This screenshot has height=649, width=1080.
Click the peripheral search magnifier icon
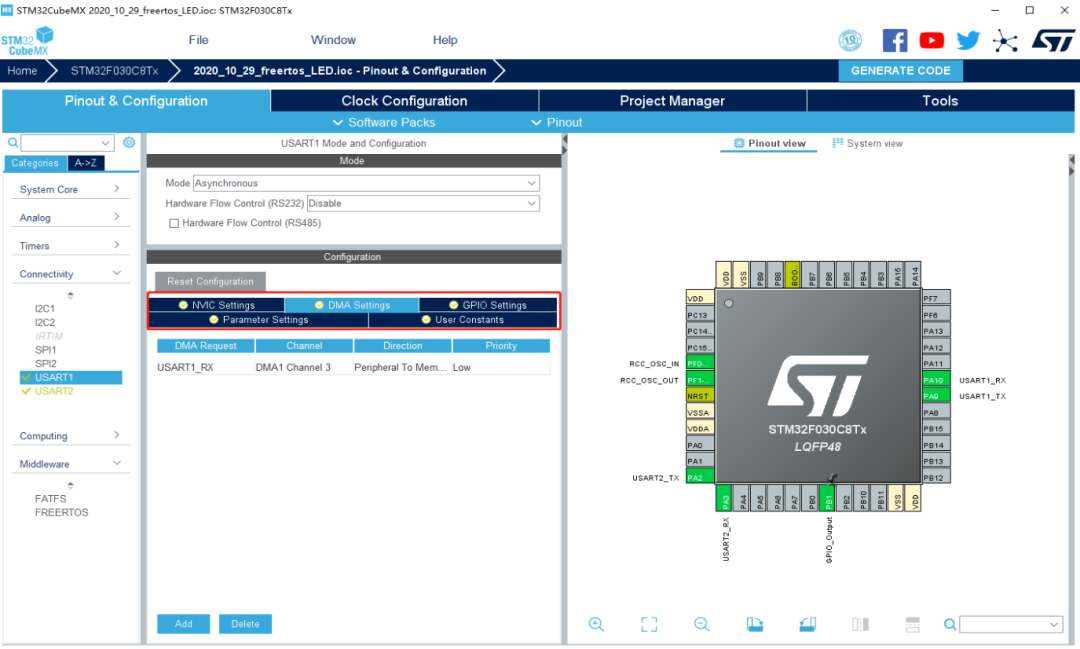point(12,143)
